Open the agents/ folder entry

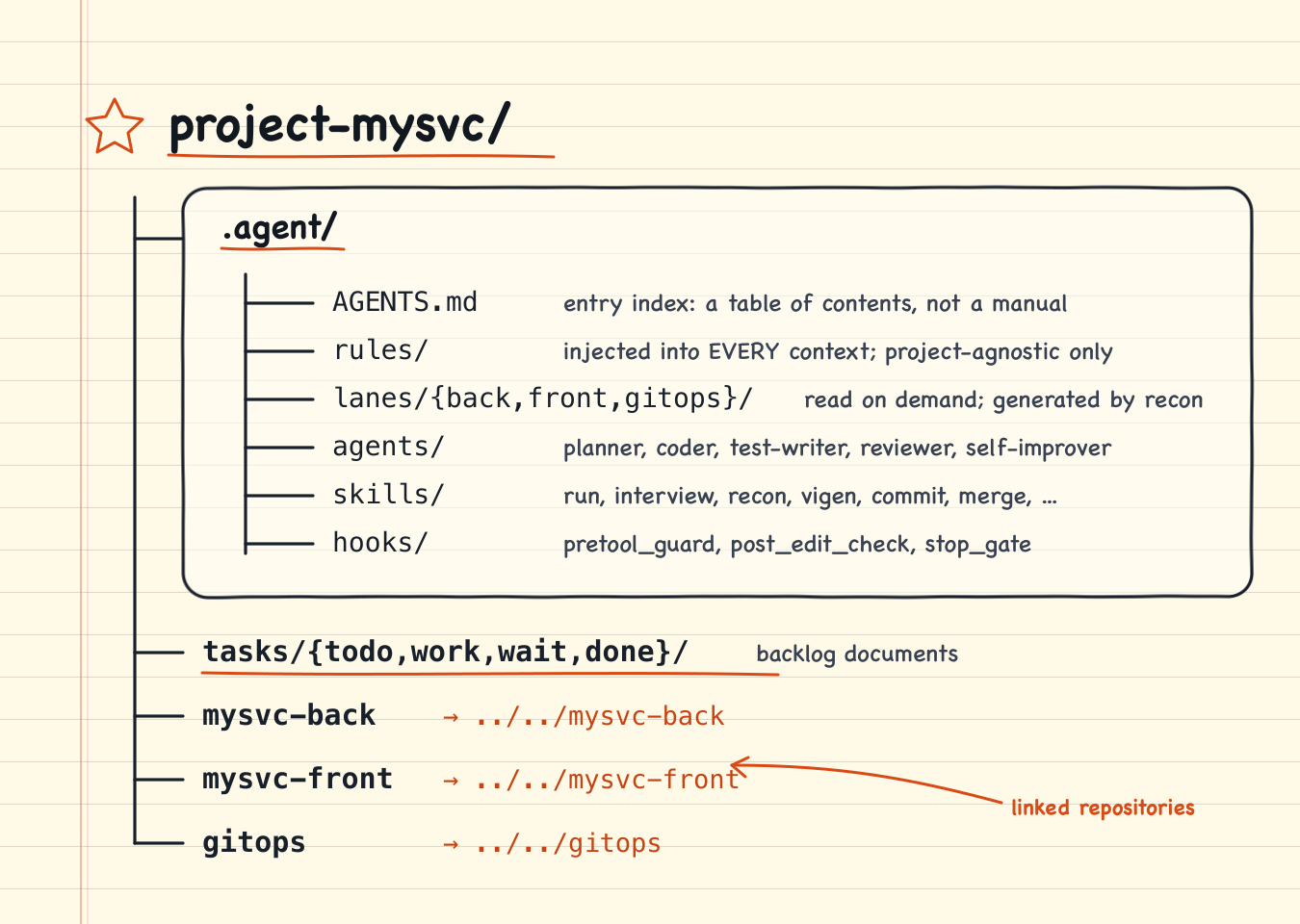[x=388, y=447]
